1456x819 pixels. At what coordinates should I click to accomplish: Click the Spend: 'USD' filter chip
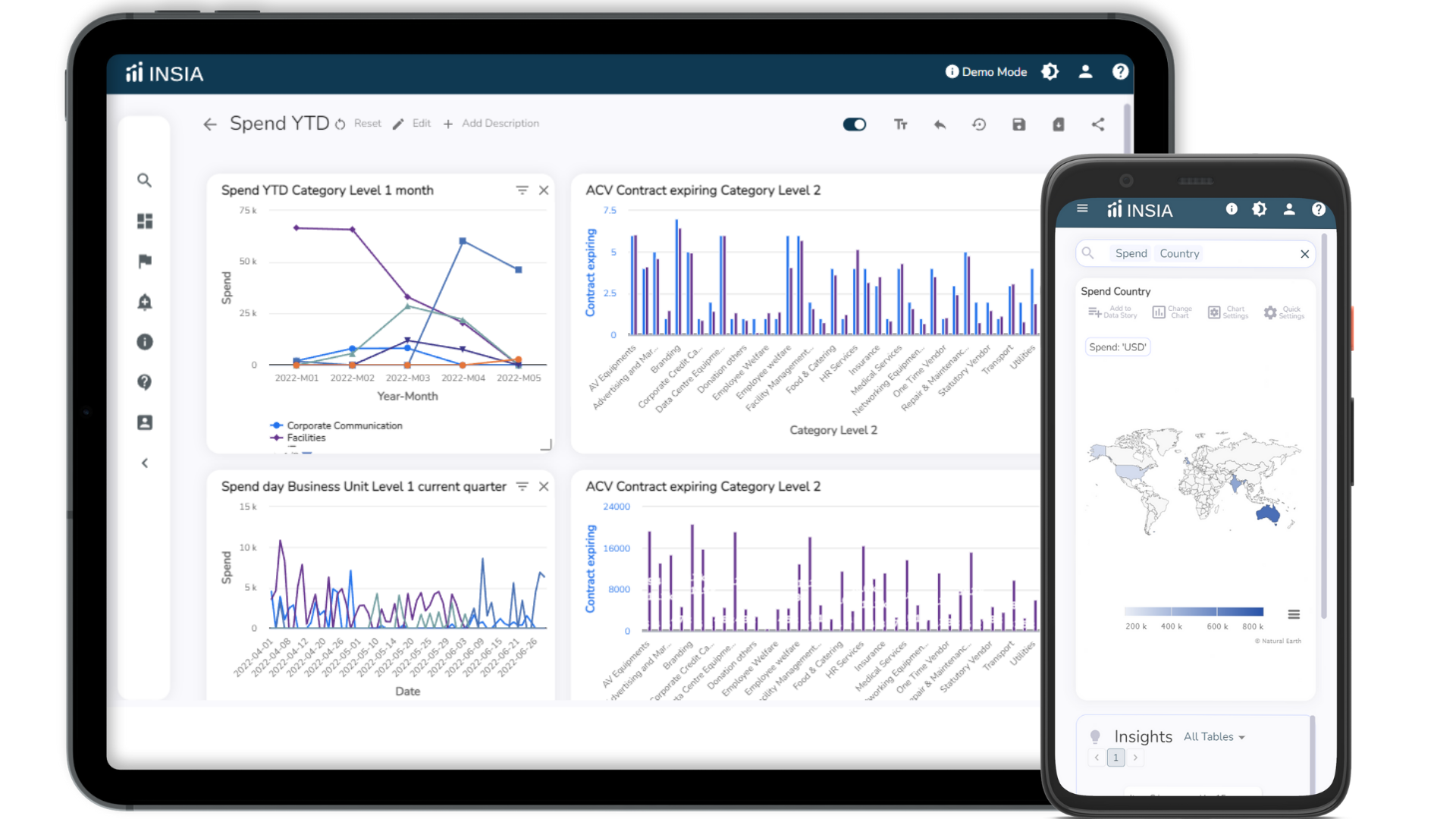[x=1118, y=347]
